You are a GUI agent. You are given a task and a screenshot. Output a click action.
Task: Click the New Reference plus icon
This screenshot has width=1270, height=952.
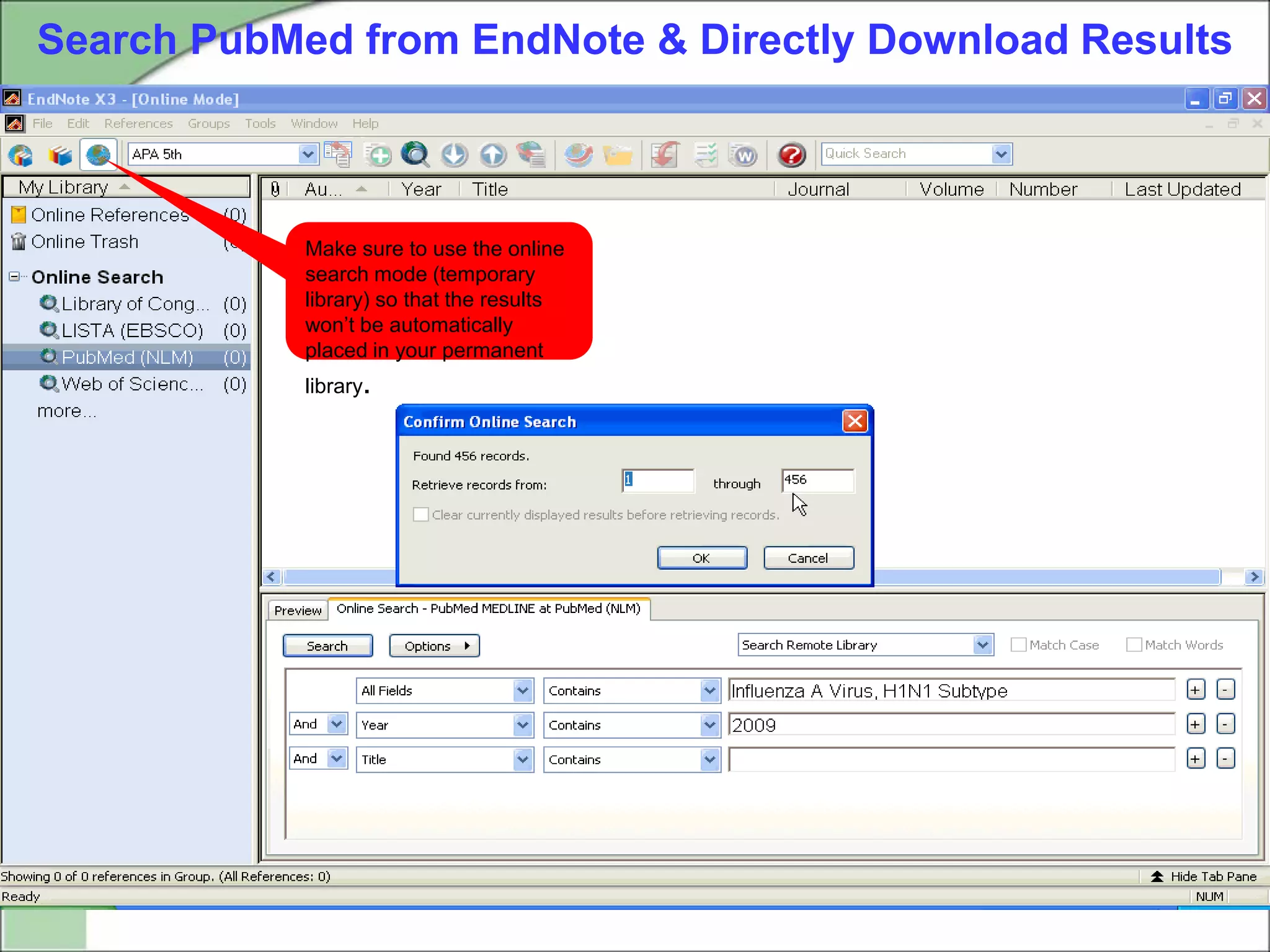tap(378, 155)
